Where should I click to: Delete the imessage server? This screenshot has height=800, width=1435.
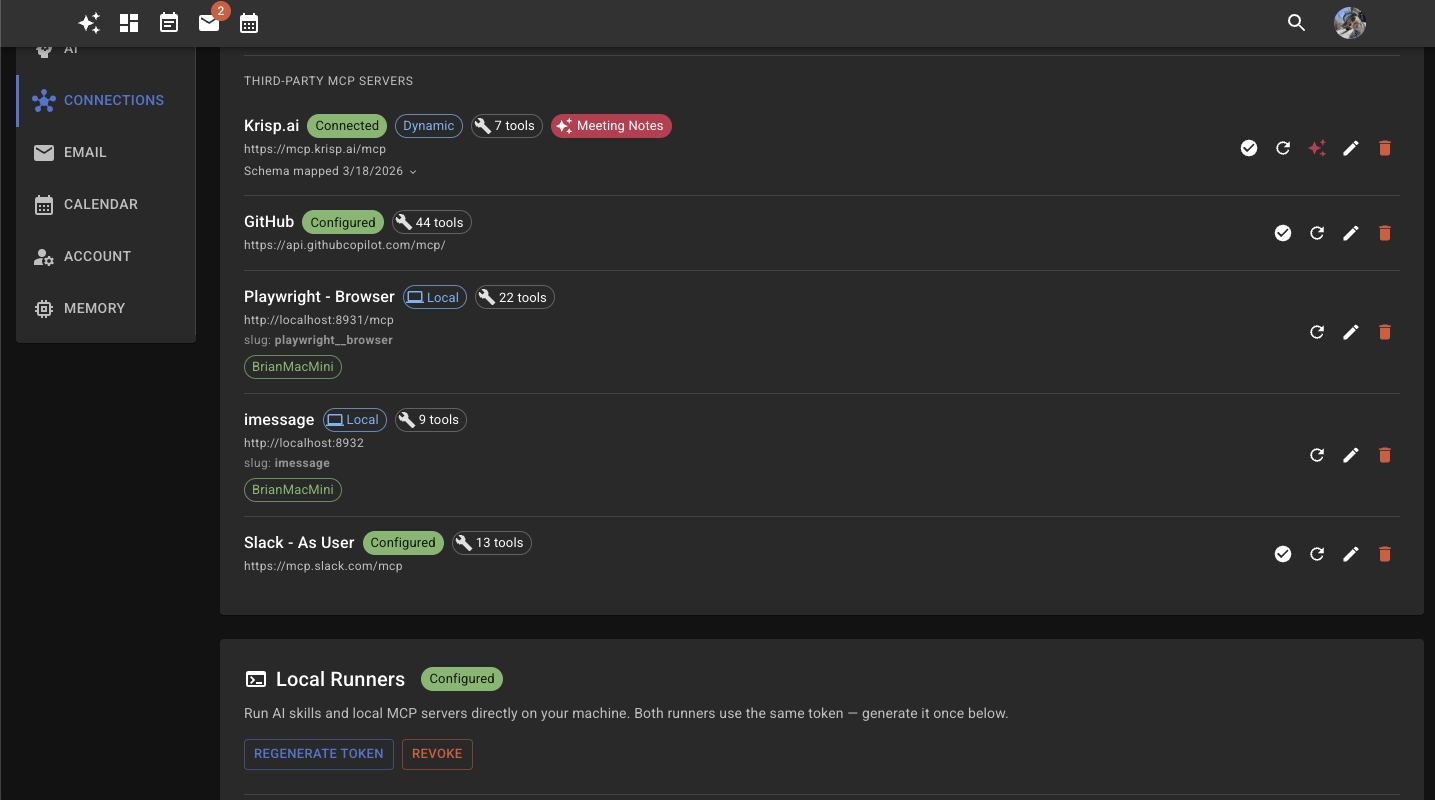[1385, 455]
